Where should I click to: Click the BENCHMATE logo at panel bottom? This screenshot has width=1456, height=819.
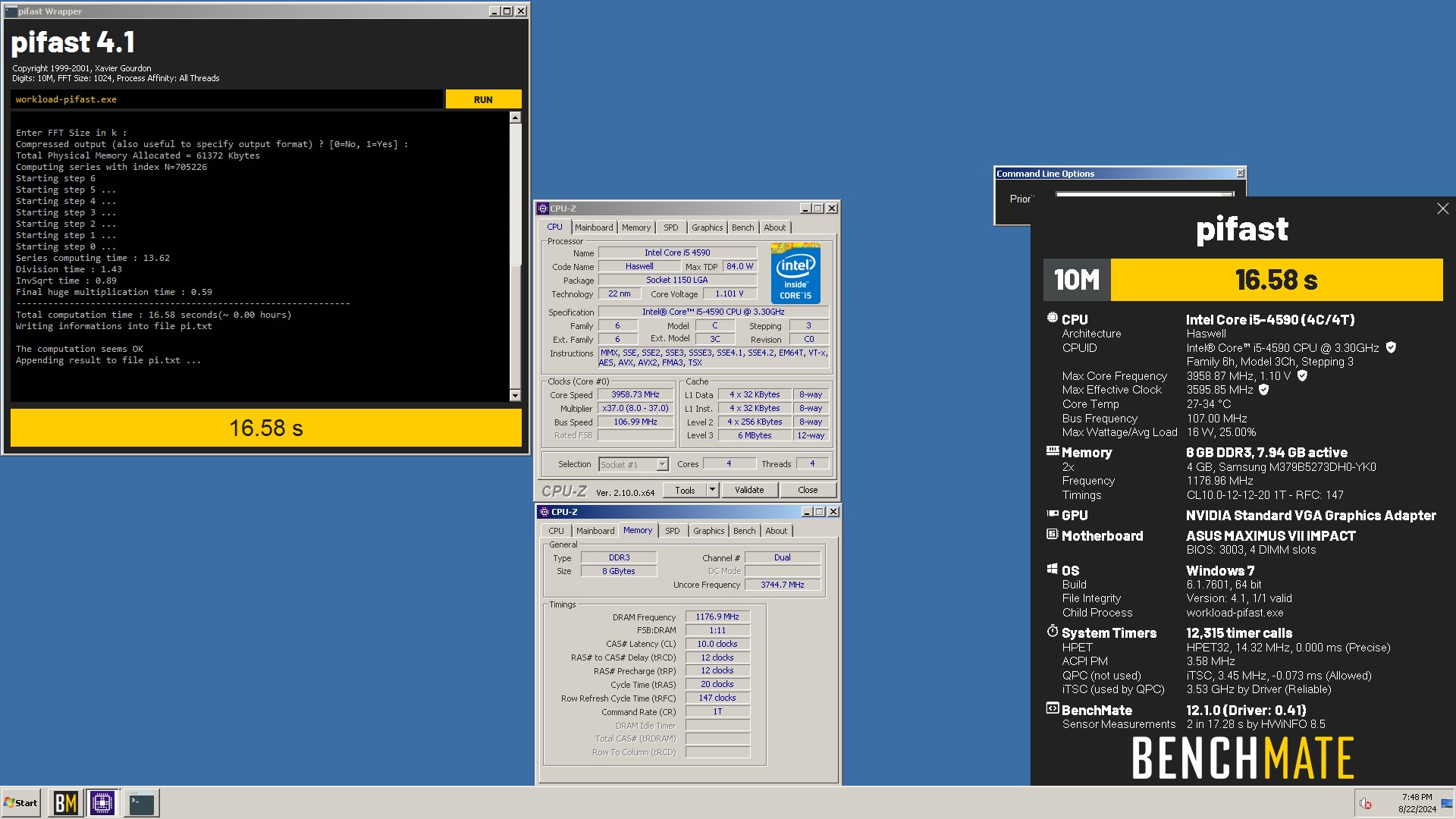click(x=1243, y=758)
